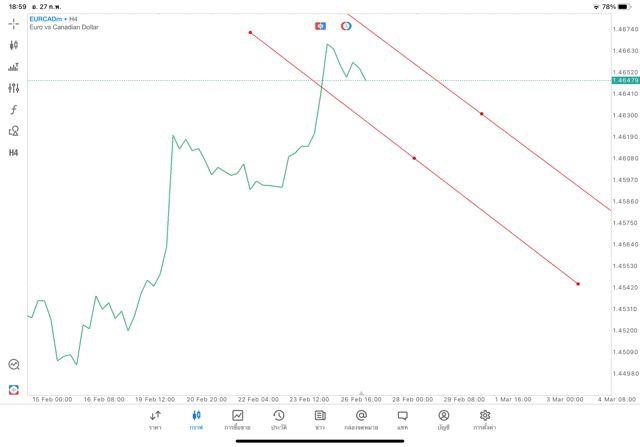Open the mailbox (กล่องจดหมาย) tab
The width and height of the screenshot is (640, 447).
[x=361, y=420]
